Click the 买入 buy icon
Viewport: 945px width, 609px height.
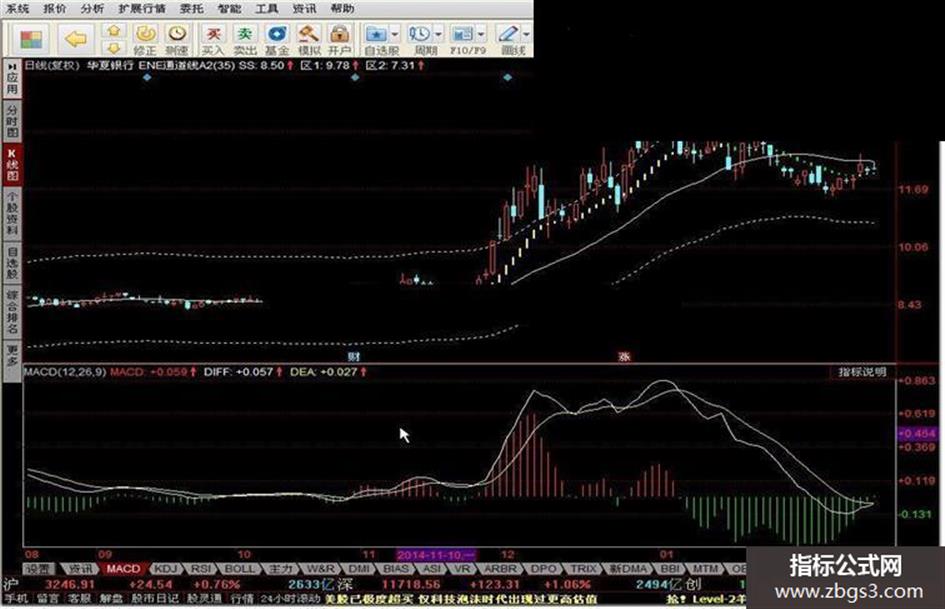point(213,34)
